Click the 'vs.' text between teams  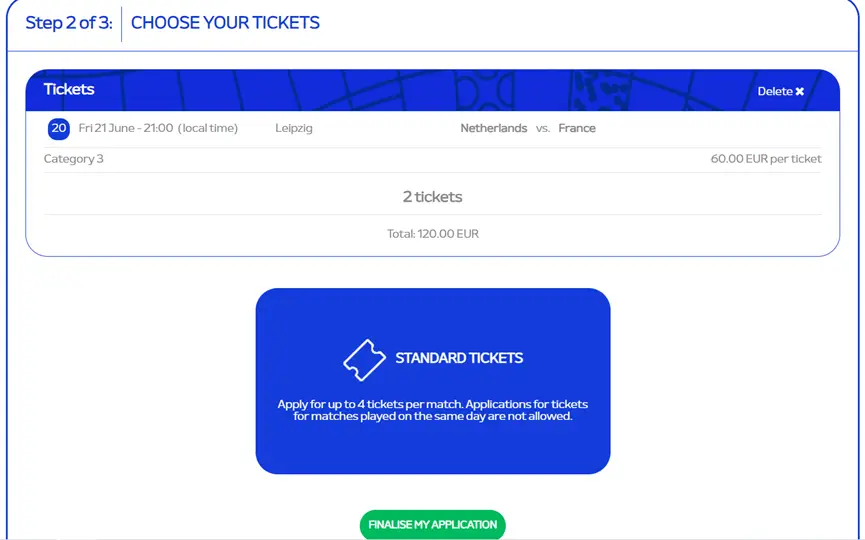click(x=543, y=129)
